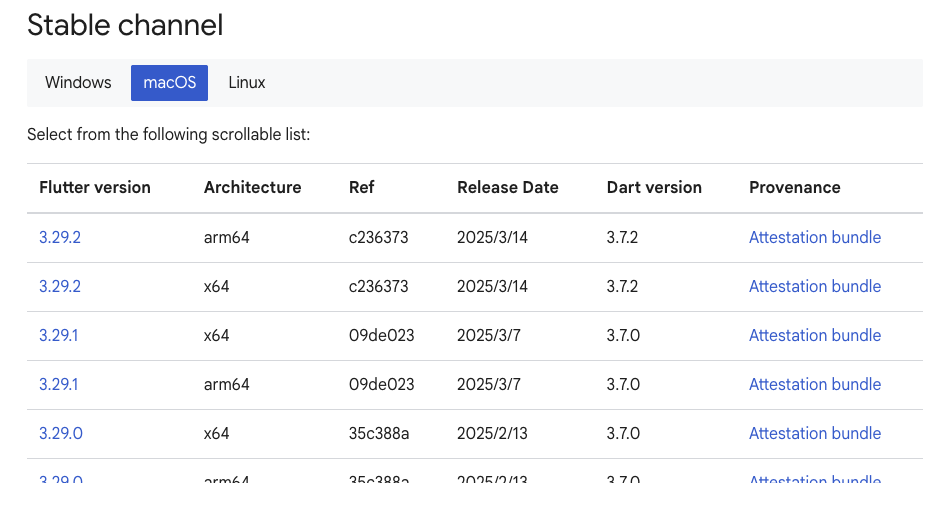Open Attestation bundle for 3.29.1 arm64
Image resolution: width=942 pixels, height=505 pixels.
pyautogui.click(x=814, y=385)
